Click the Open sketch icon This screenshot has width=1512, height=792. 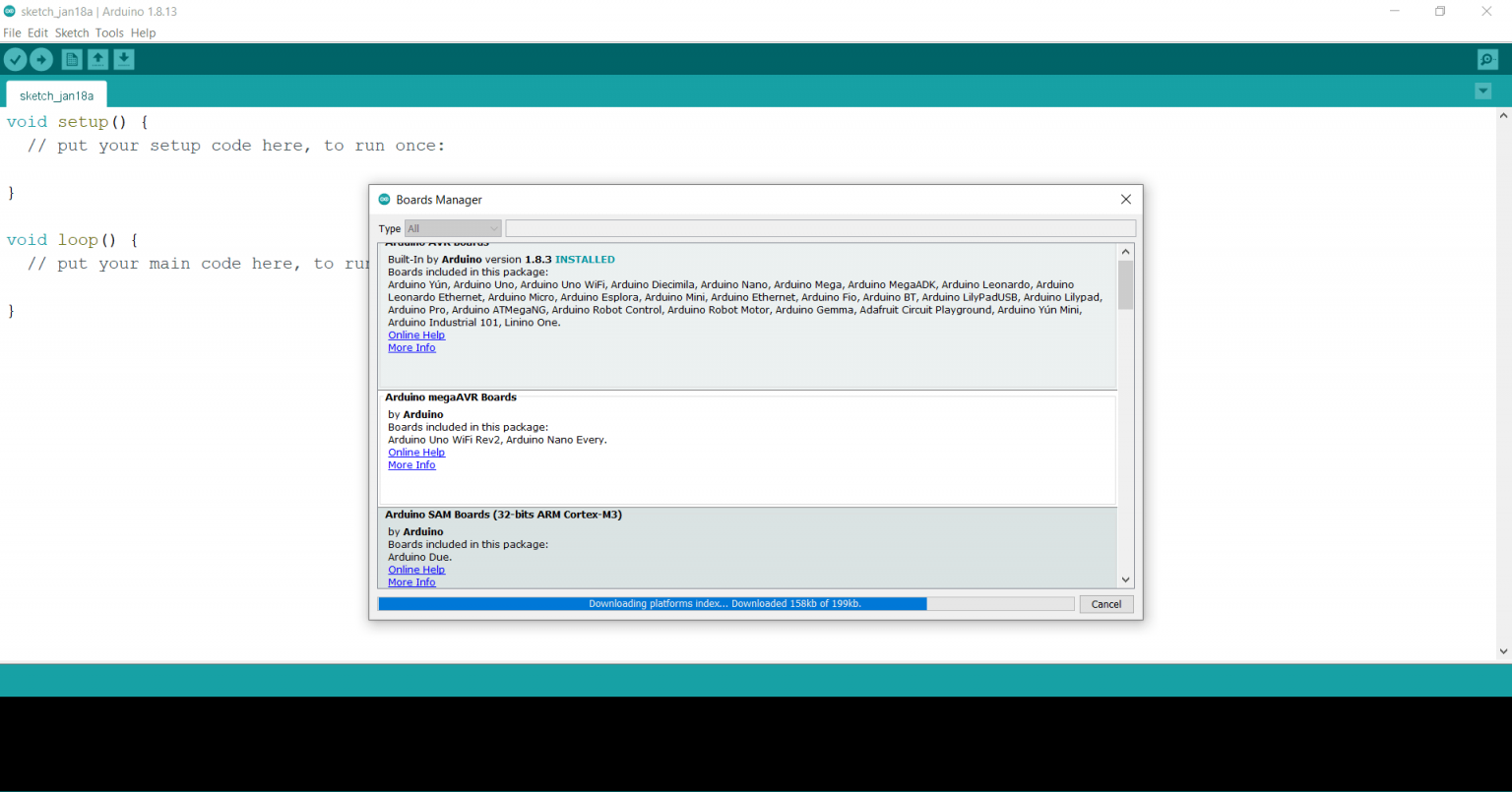click(97, 60)
